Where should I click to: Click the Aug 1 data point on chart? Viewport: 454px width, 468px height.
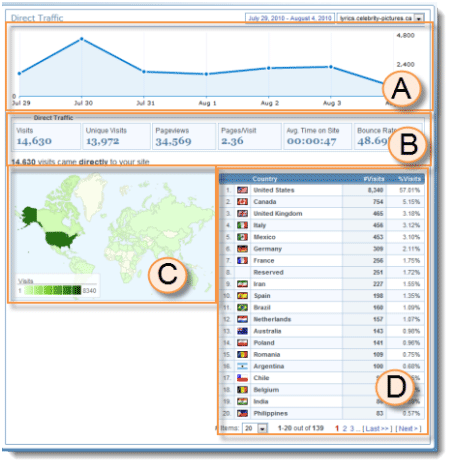coord(206,74)
